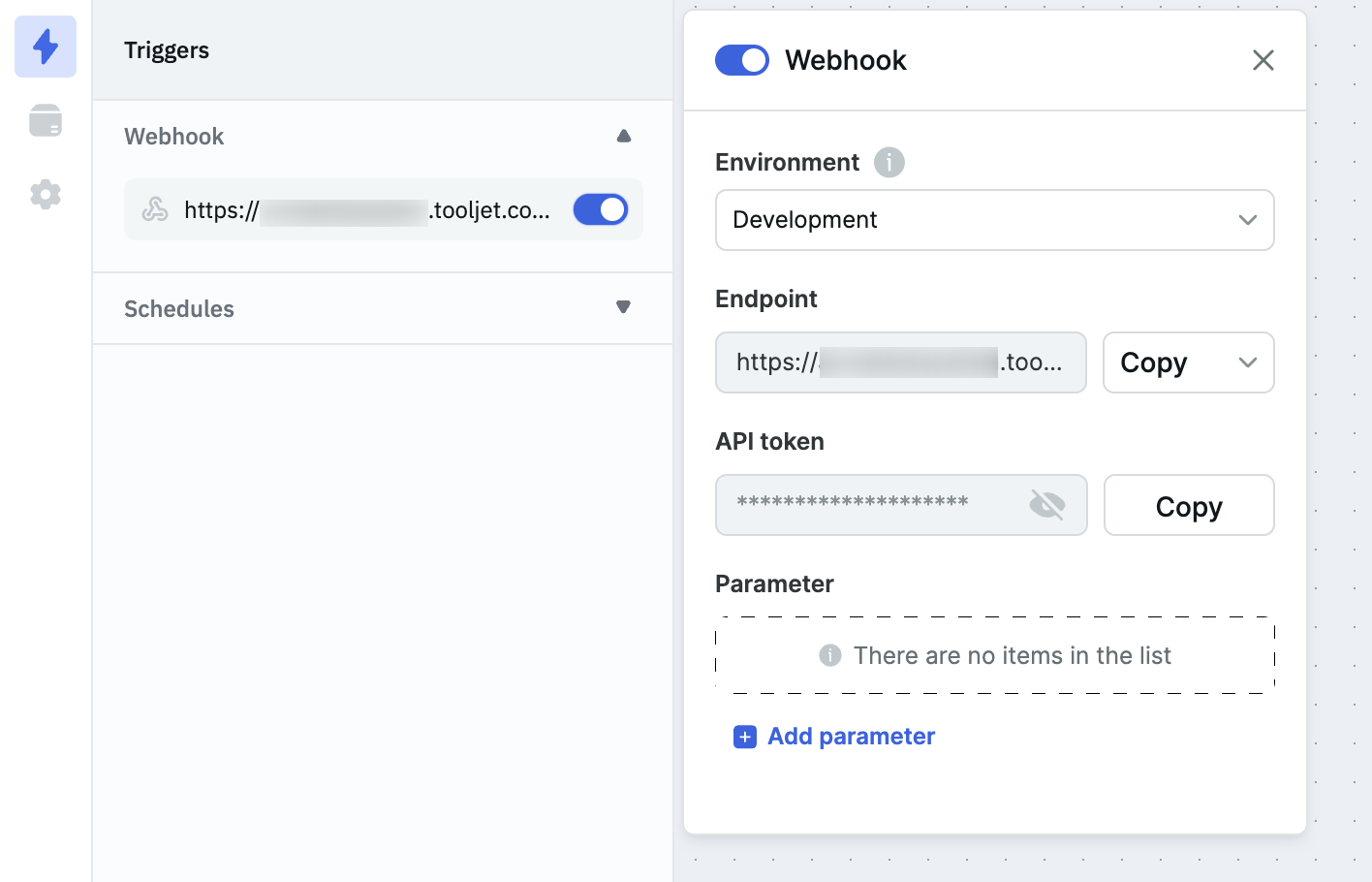Click the Triggers header in the left panel

point(166,49)
